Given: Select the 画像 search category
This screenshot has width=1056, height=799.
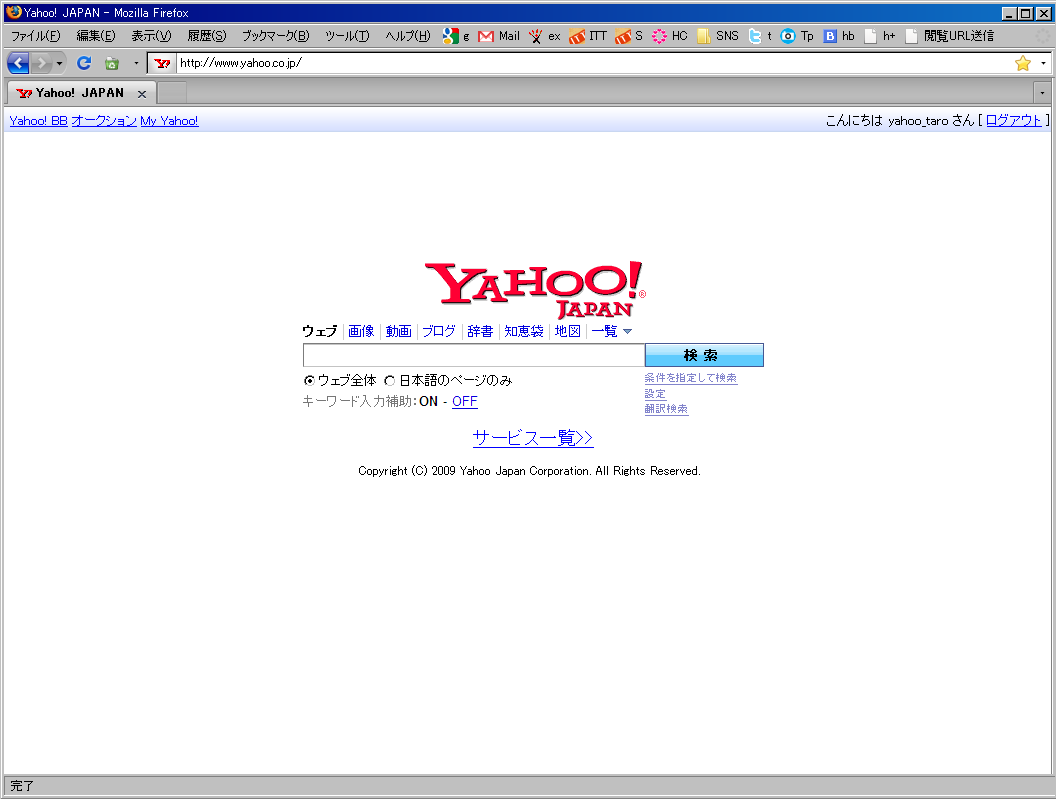Looking at the screenshot, I should [361, 331].
